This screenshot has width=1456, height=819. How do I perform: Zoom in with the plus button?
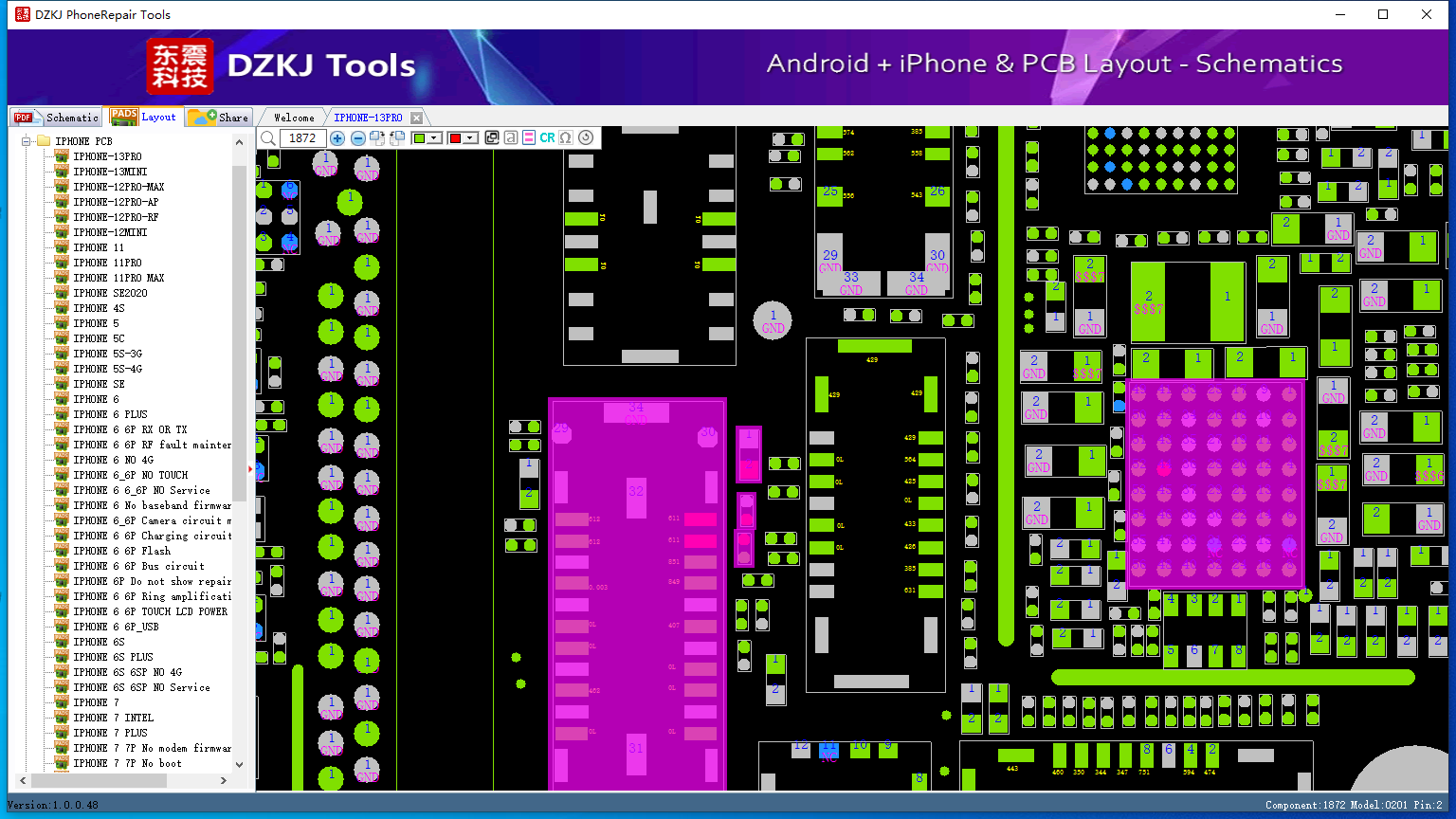coord(337,138)
